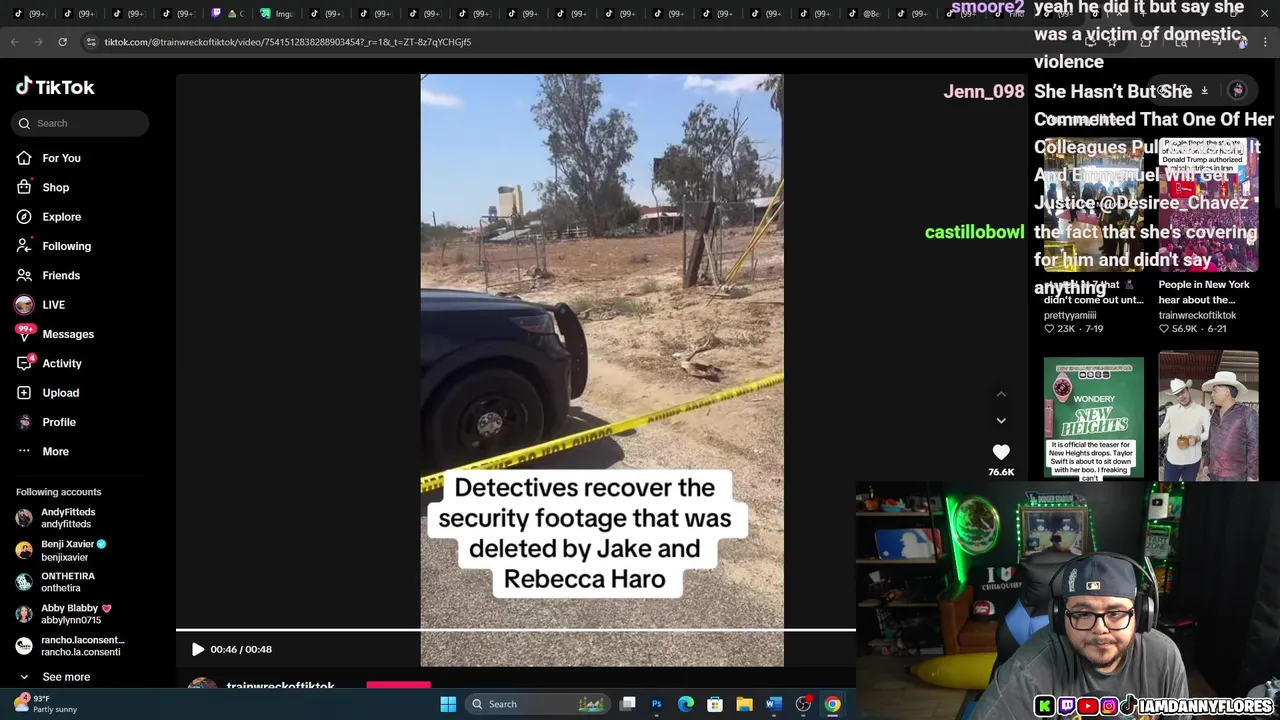Click the TikTok logo
Screen dimensions: 1280x720
click(x=55, y=87)
